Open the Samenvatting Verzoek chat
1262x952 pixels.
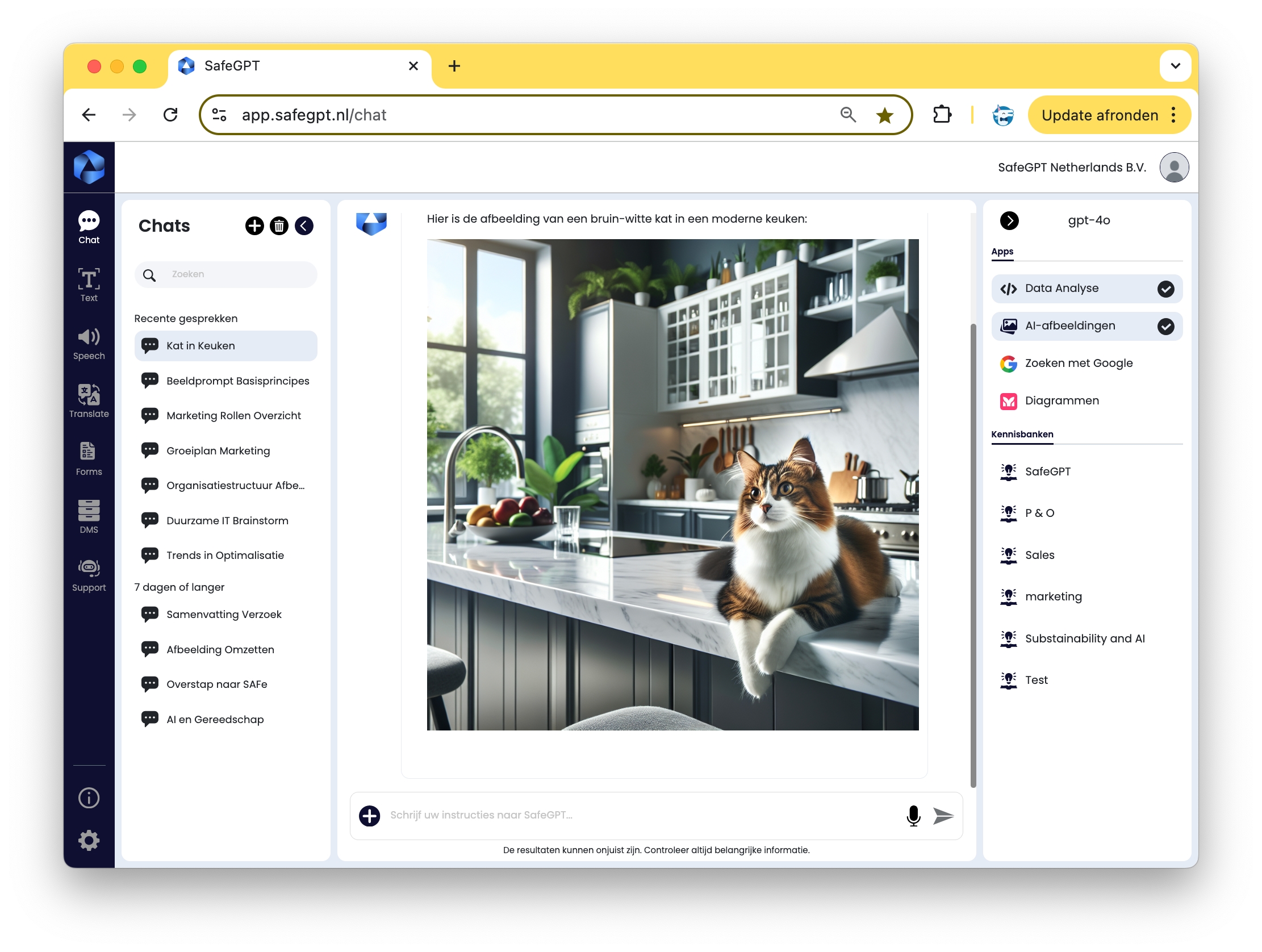coord(226,615)
